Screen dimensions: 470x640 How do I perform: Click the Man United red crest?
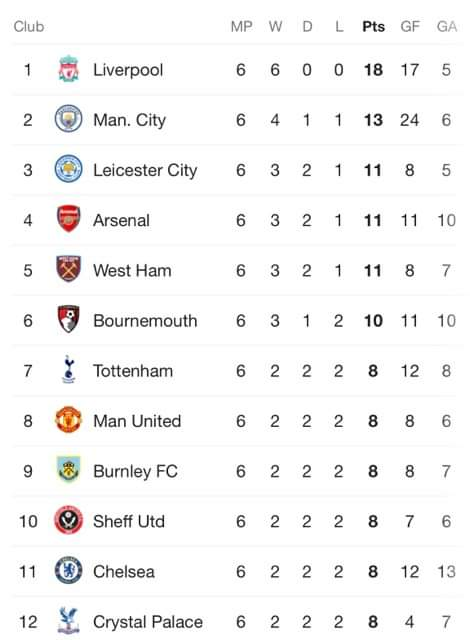point(69,420)
